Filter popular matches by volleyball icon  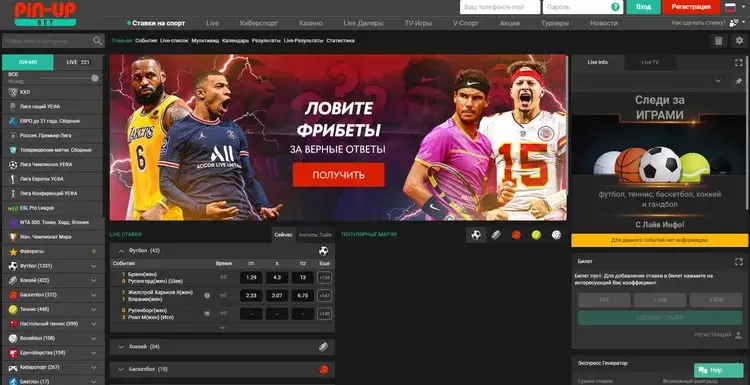click(556, 235)
